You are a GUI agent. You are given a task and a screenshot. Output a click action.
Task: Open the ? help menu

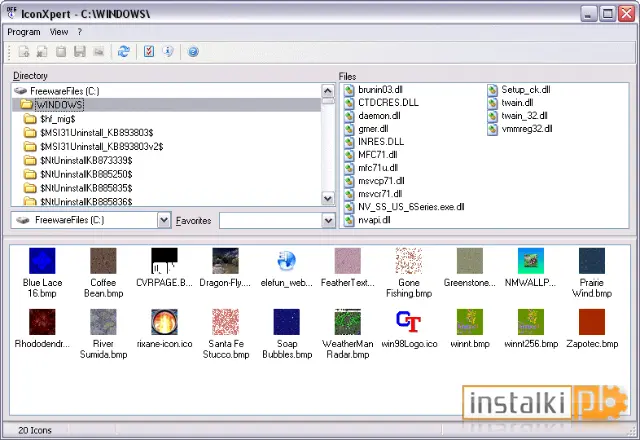tap(80, 32)
